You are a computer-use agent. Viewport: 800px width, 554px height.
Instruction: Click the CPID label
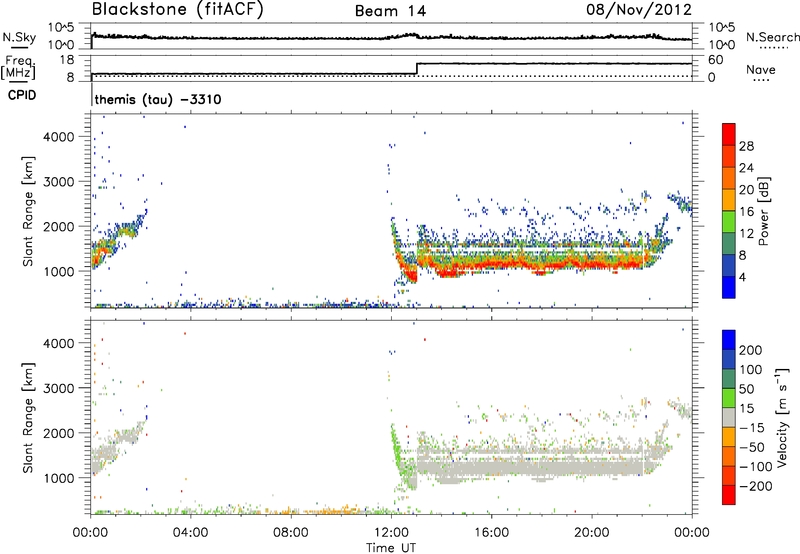[x=22, y=95]
